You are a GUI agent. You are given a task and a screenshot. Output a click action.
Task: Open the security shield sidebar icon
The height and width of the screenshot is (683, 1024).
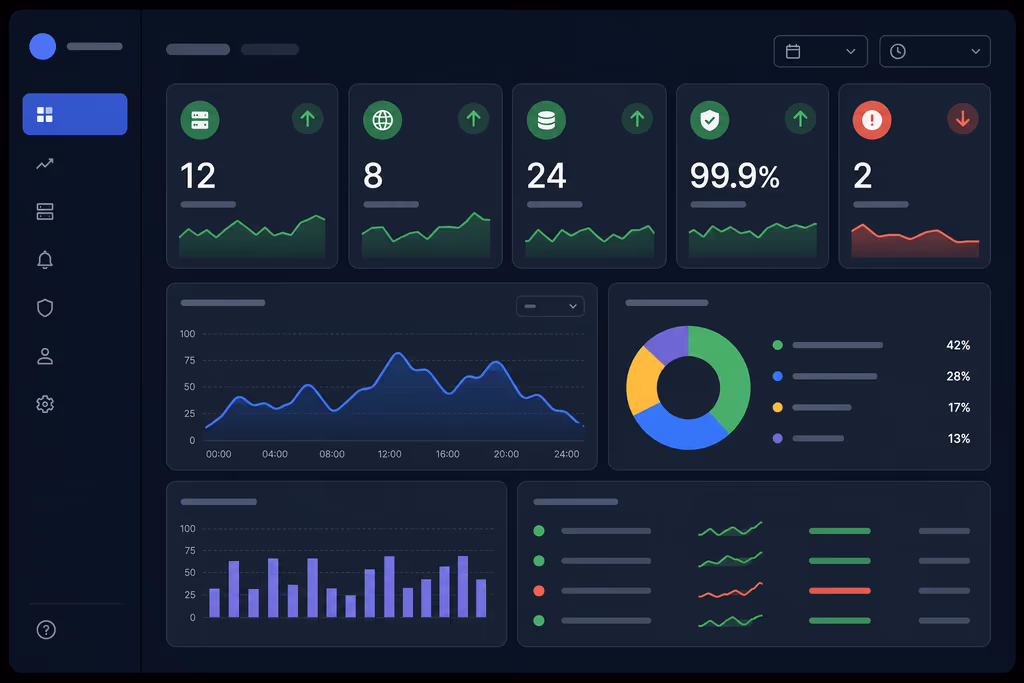45,308
